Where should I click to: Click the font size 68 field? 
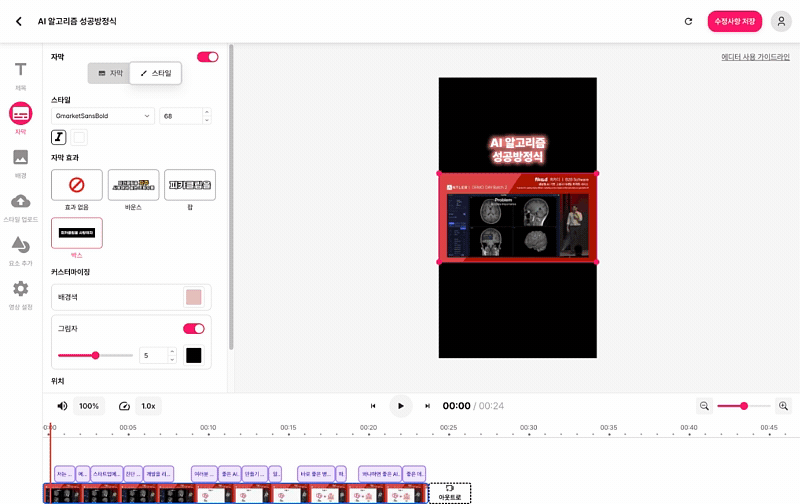point(181,116)
